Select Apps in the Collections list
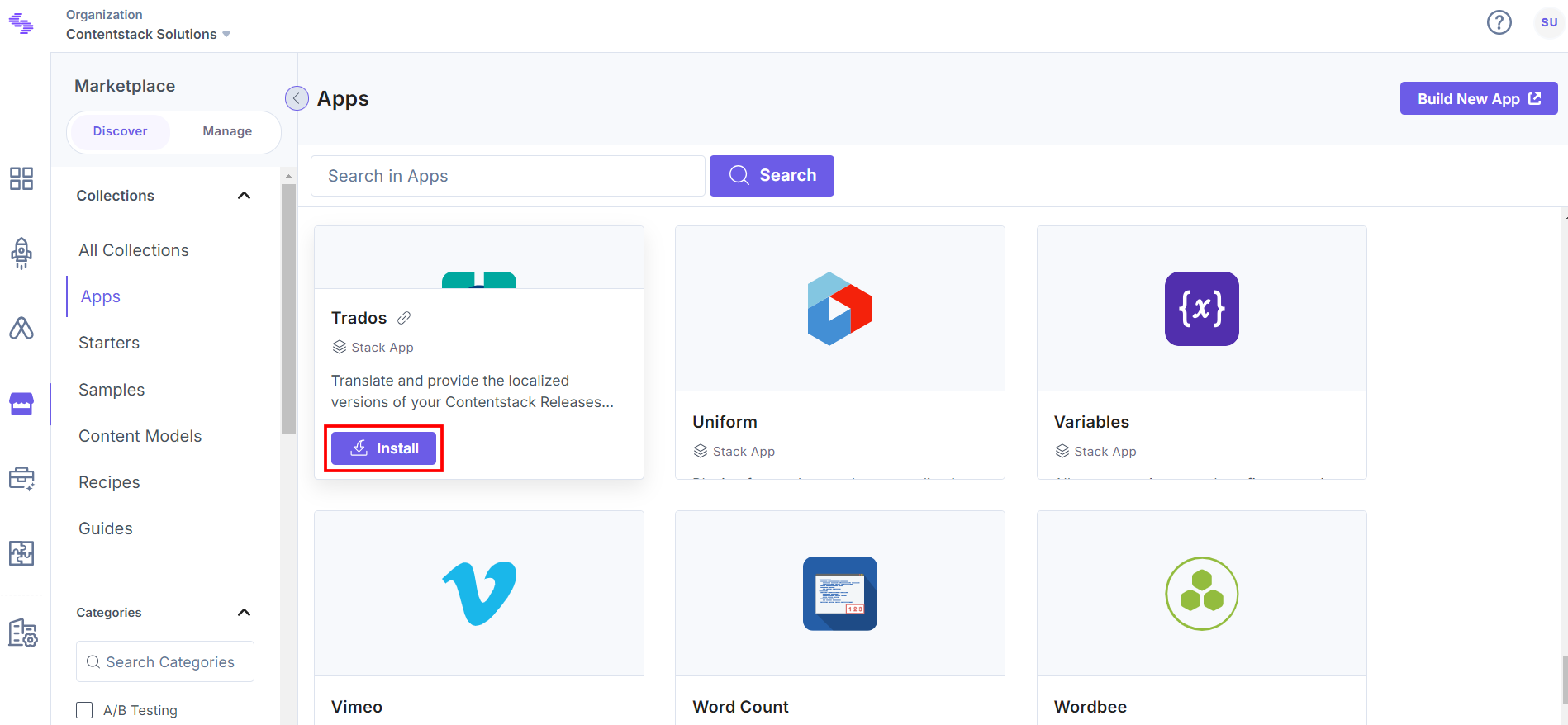 (101, 296)
